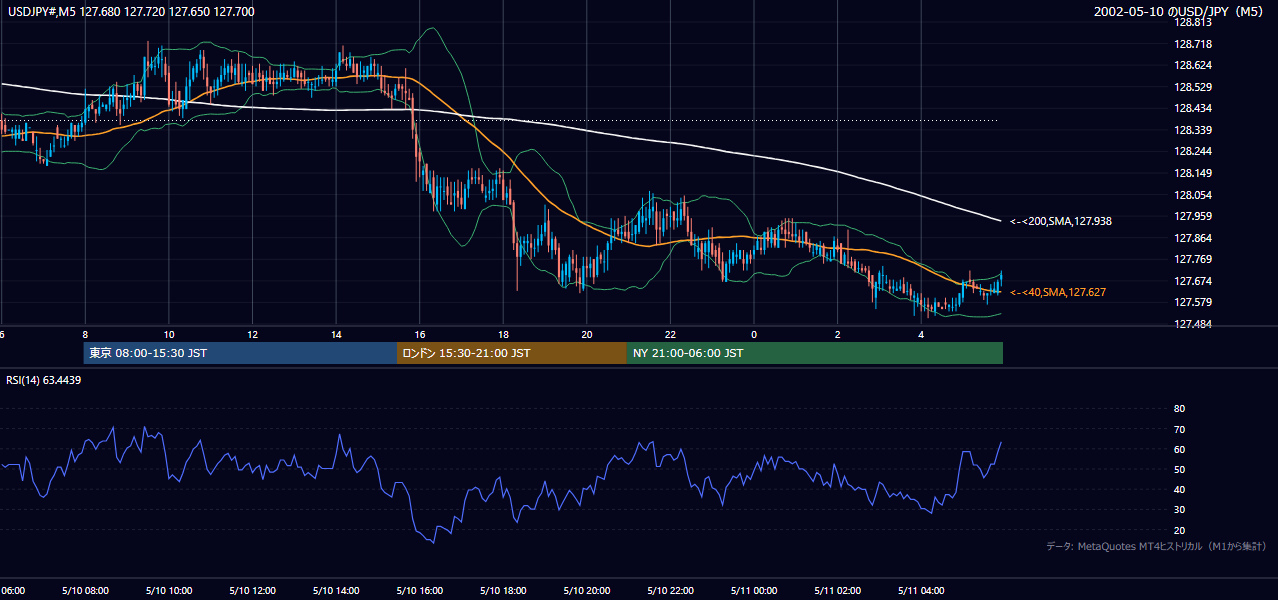Click the 5/11 00:00 time label
The height and width of the screenshot is (600, 1278).
pos(754,590)
